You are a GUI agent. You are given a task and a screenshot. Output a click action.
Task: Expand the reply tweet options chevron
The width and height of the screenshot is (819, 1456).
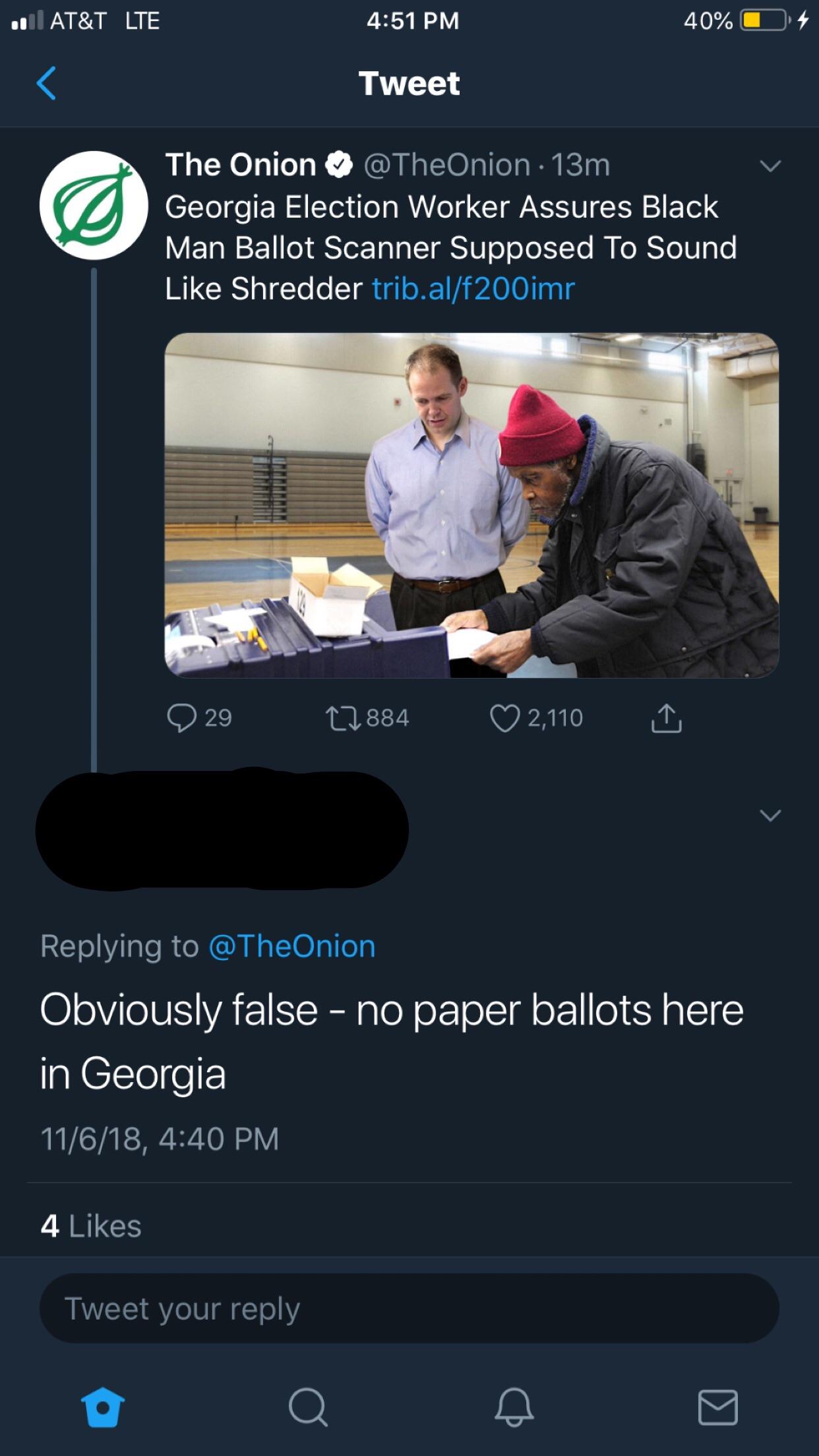tap(770, 816)
